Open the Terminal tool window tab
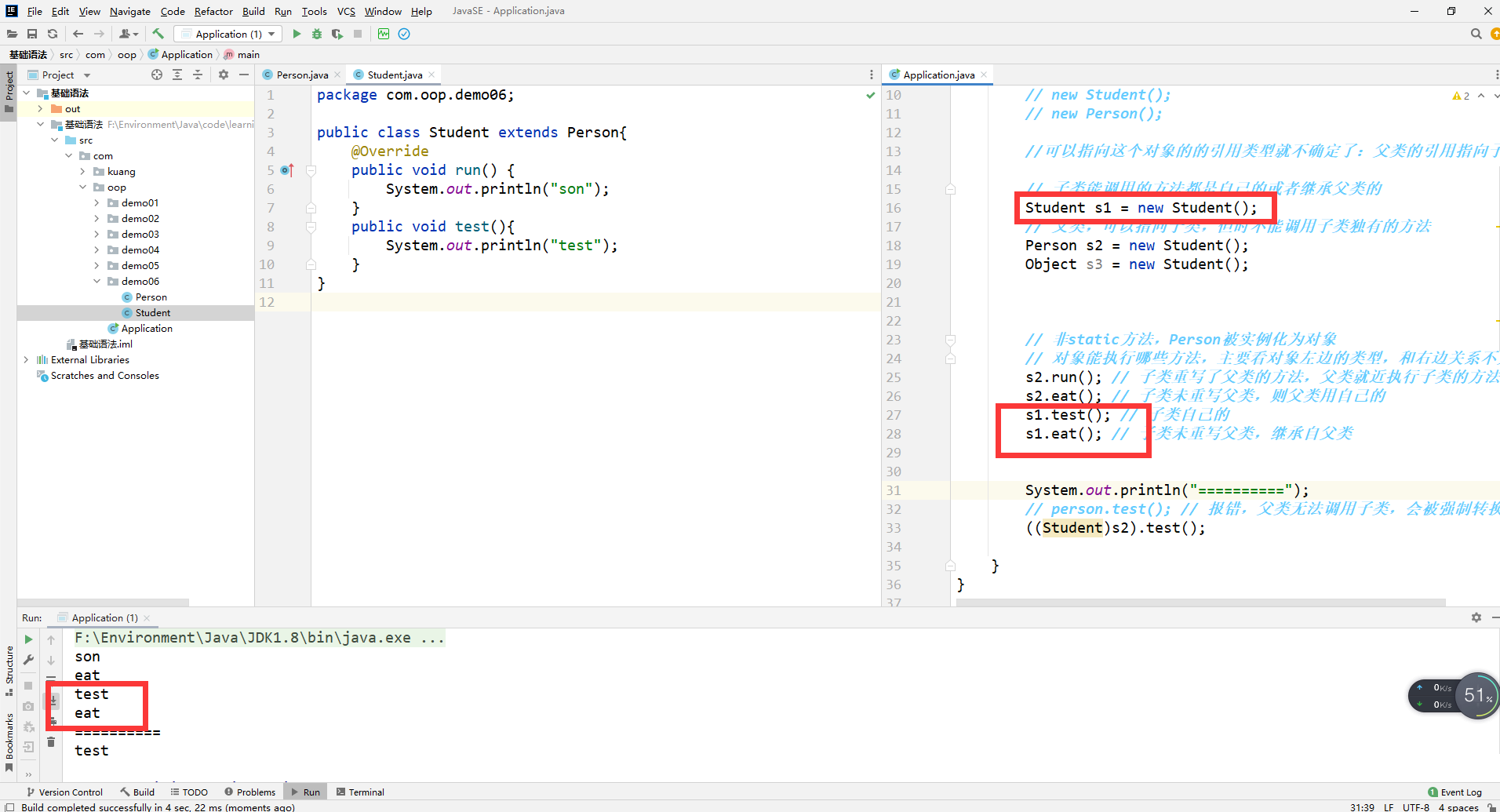The width and height of the screenshot is (1500, 812). coord(360,792)
